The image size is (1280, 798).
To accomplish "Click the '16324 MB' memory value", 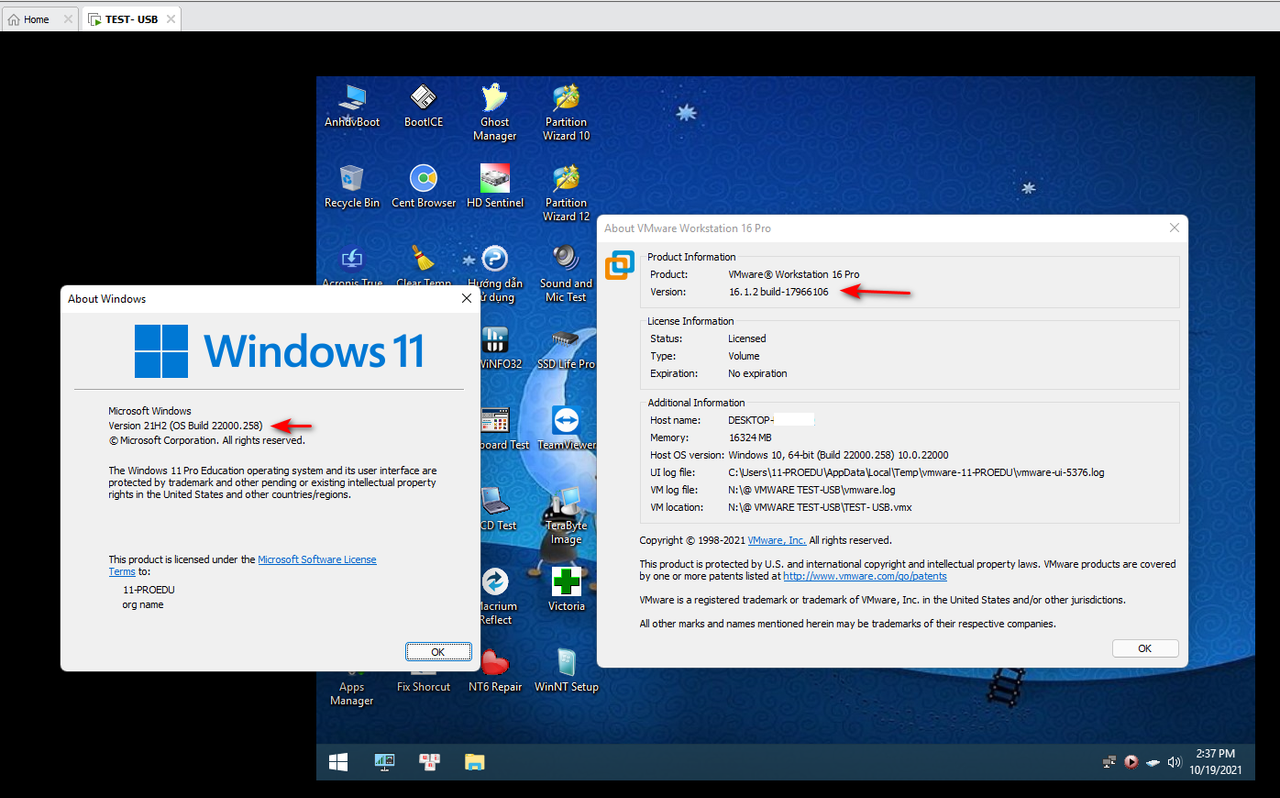I will [750, 438].
